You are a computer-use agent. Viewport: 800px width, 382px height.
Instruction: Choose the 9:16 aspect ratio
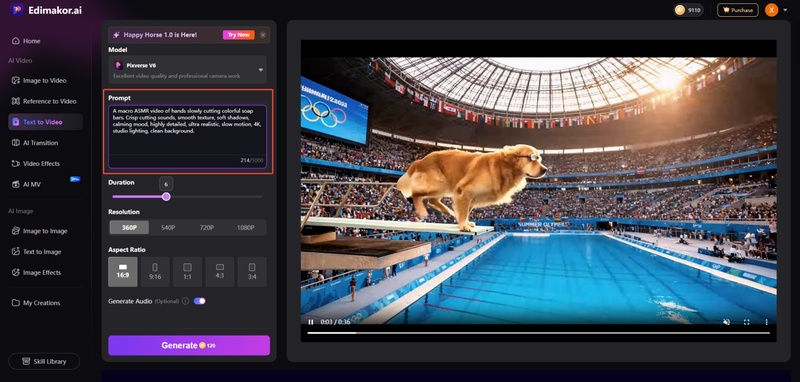coord(155,271)
